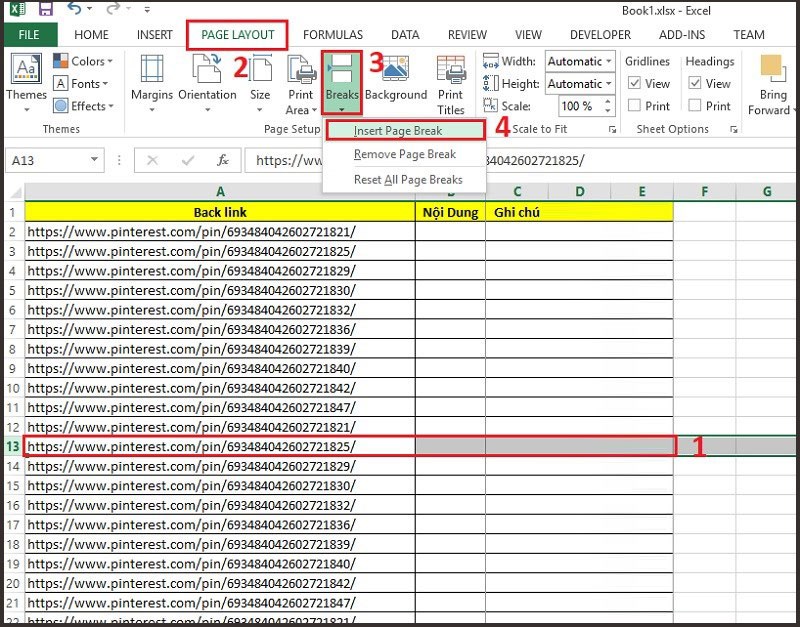This screenshot has width=800, height=627.
Task: Toggle Gridlines View checkbox
Action: [634, 83]
